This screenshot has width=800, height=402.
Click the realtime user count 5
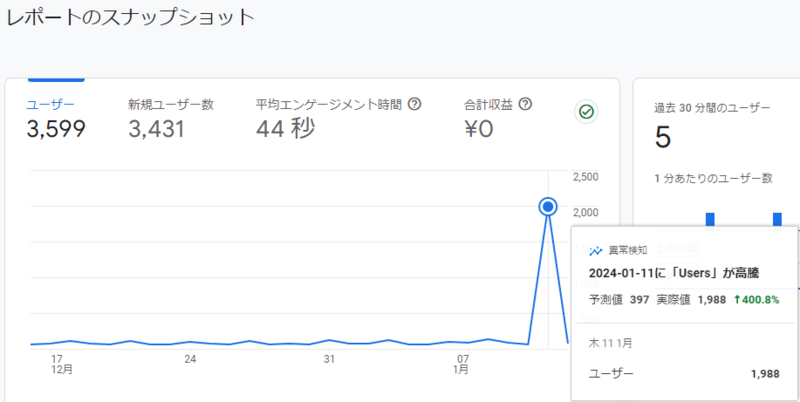click(x=663, y=138)
